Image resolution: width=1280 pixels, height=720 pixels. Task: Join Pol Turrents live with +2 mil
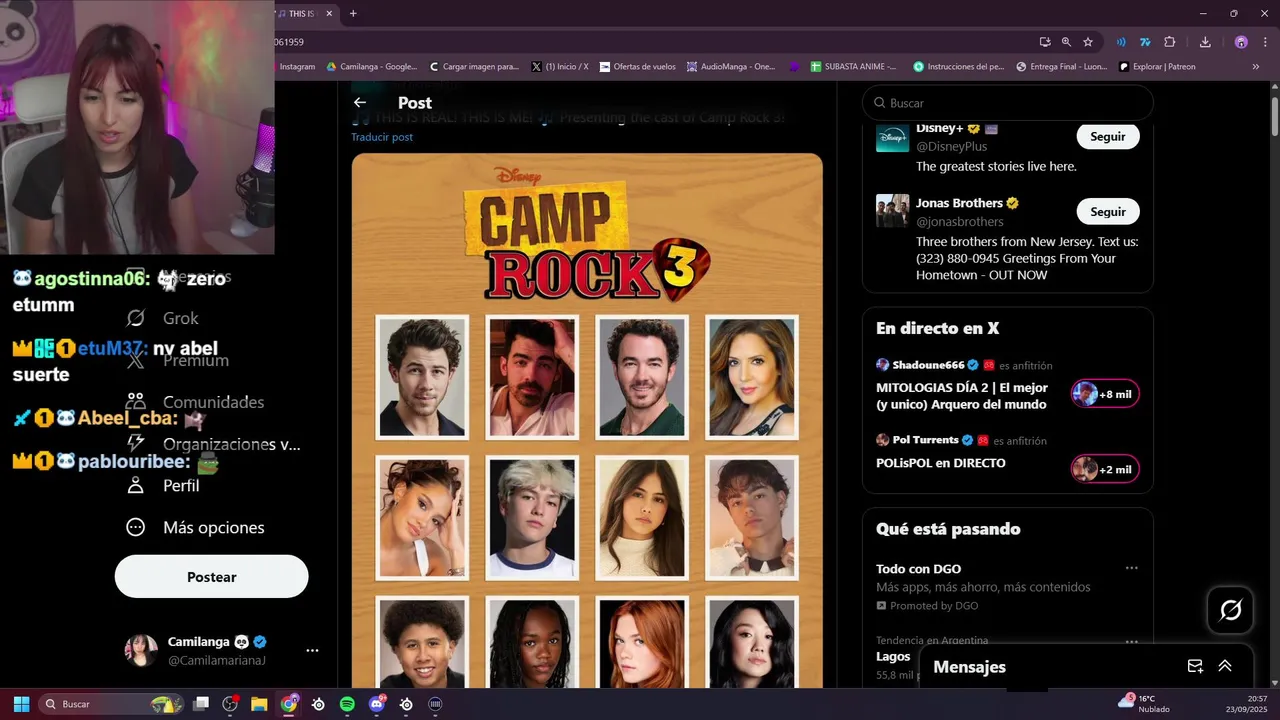pyautogui.click(x=1105, y=469)
